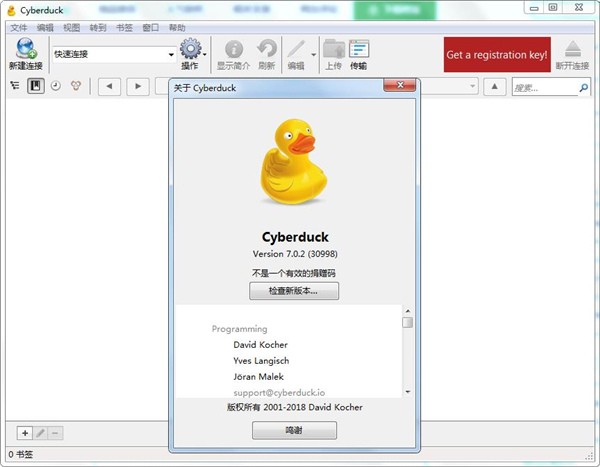Click the Get Info (显示简介) icon
The width and height of the screenshot is (600, 467).
pos(234,49)
